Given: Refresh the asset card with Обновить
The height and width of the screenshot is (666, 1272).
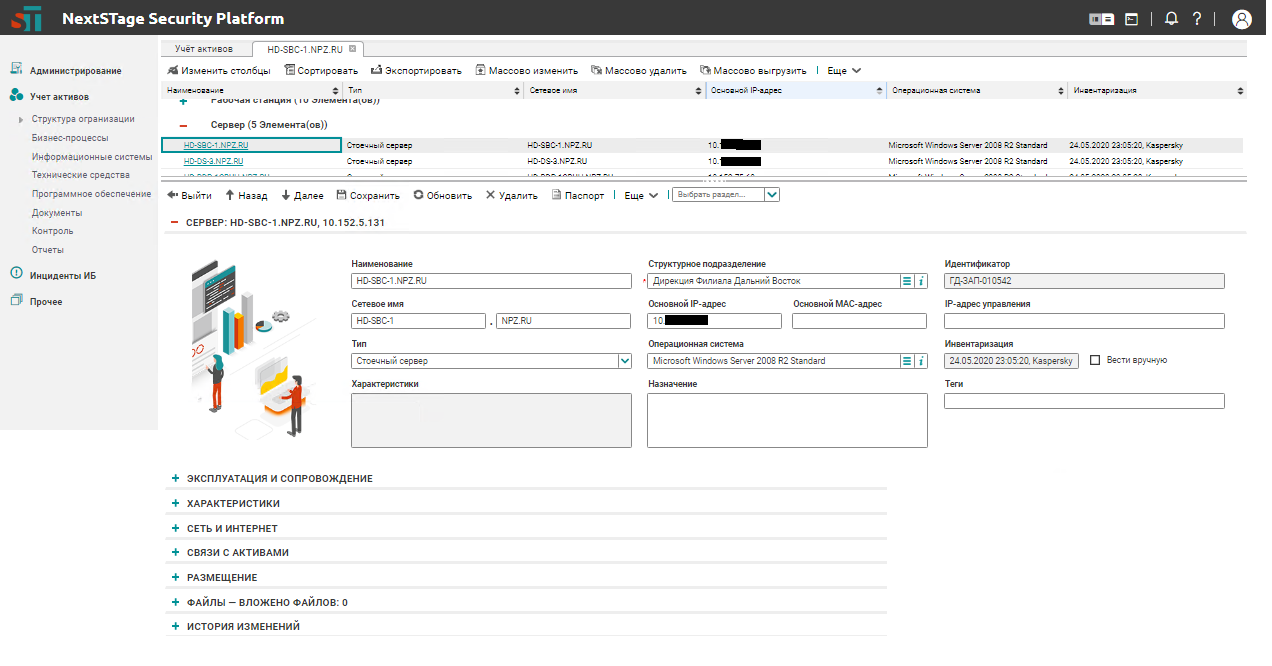Looking at the screenshot, I should coord(442,196).
